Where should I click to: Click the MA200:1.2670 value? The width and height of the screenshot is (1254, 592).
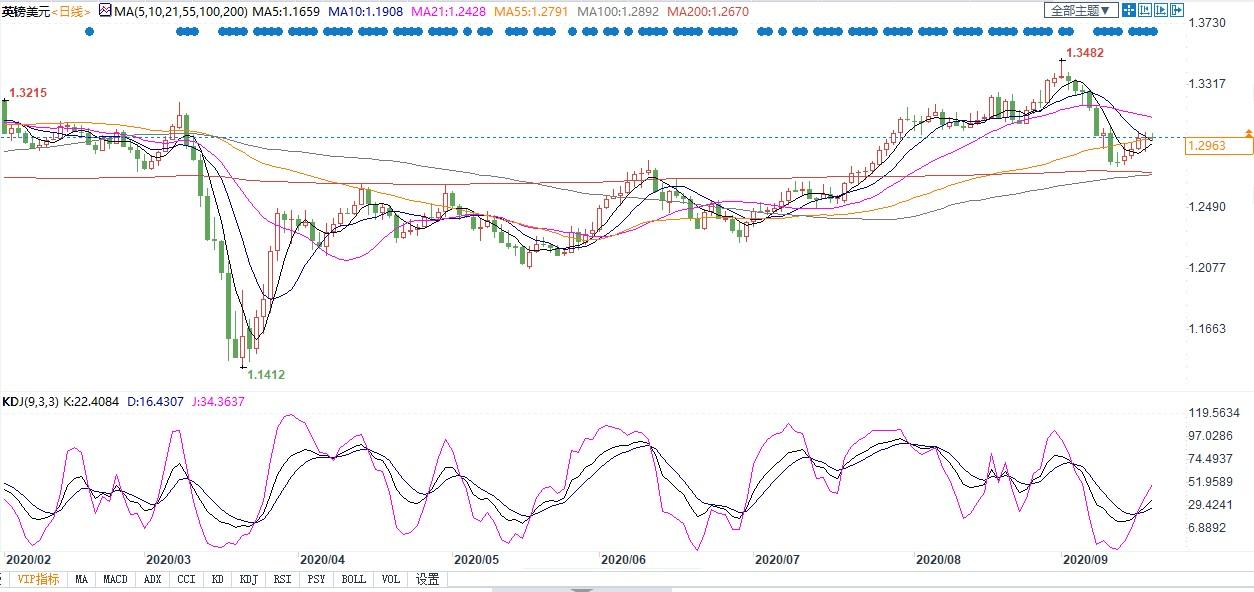click(x=708, y=10)
